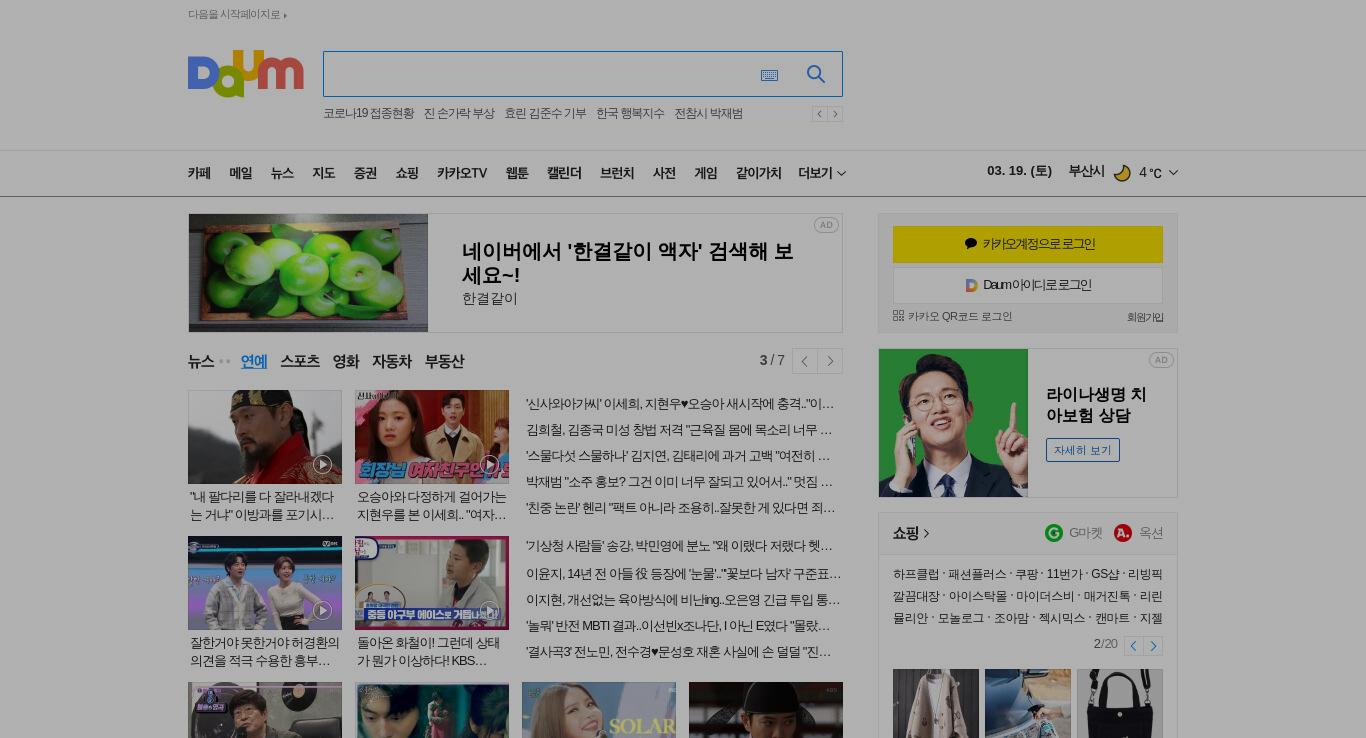
Task: Play the 오승아 video thumbnail
Action: pyautogui.click(x=432, y=437)
